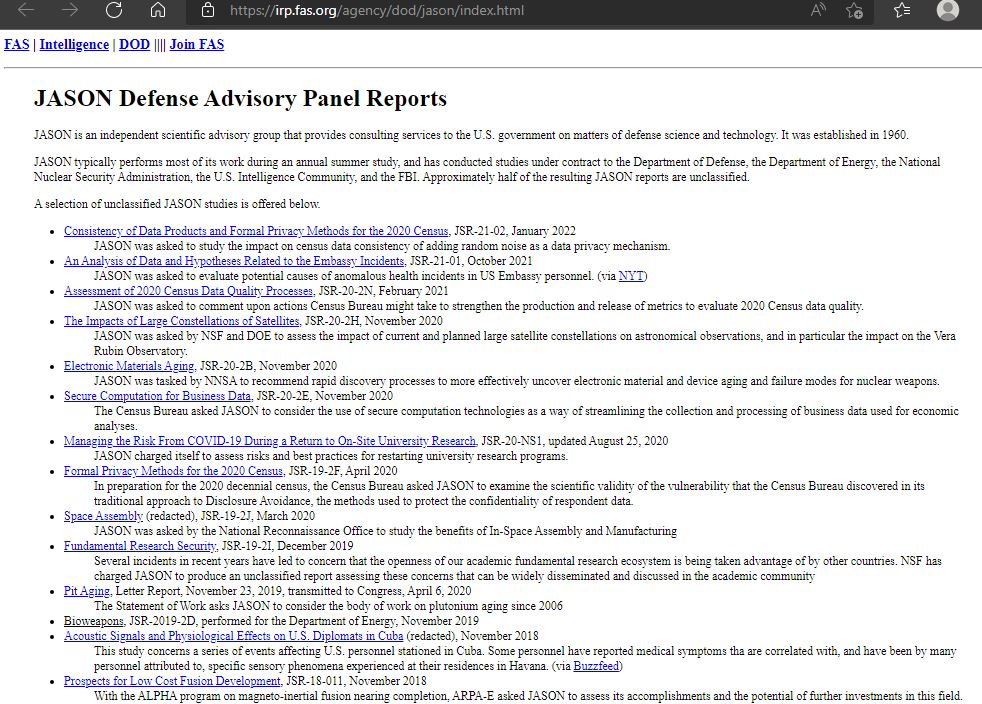Open Acoustic Signals and Physiological Effects Cuba report
Screen dimensions: 982x704
tap(234, 637)
